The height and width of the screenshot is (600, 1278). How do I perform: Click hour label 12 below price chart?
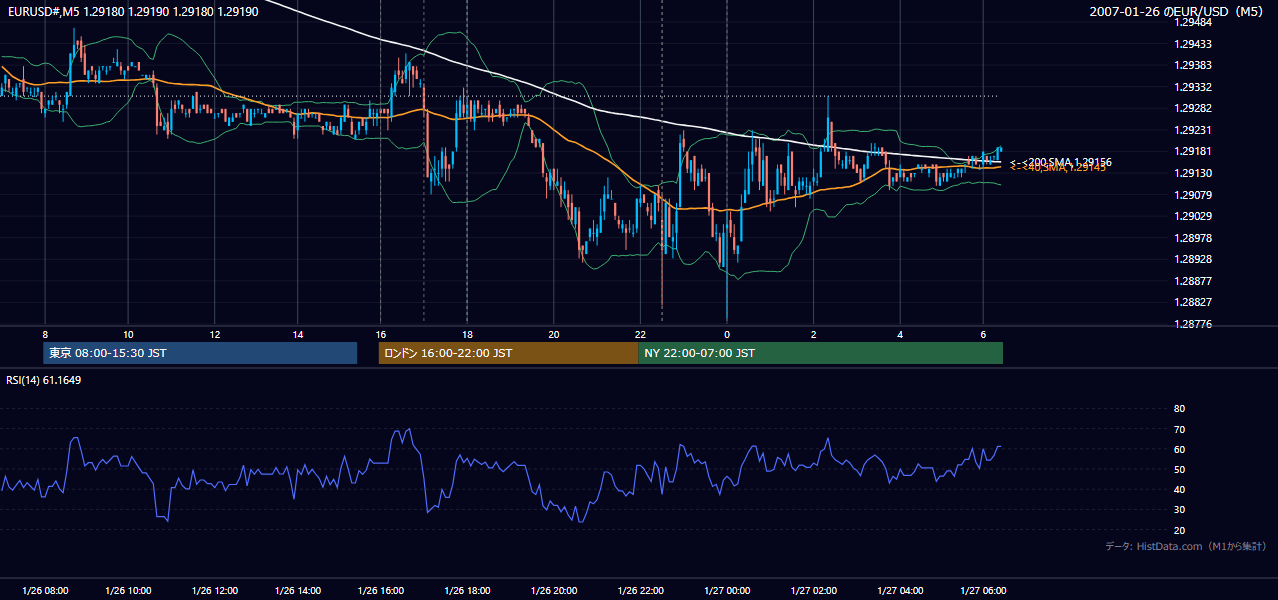(215, 334)
